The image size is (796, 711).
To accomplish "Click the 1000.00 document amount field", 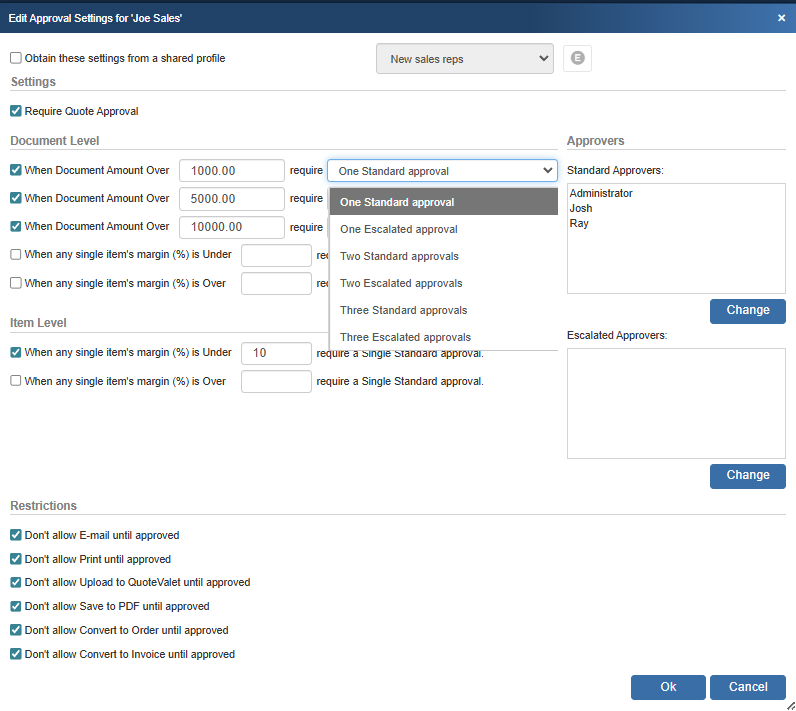I will (x=232, y=171).
